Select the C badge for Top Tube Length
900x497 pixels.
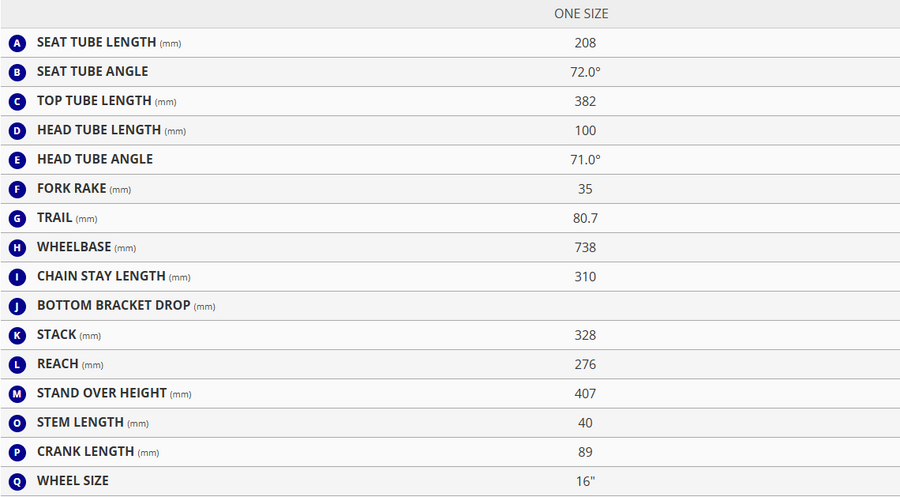[17, 101]
